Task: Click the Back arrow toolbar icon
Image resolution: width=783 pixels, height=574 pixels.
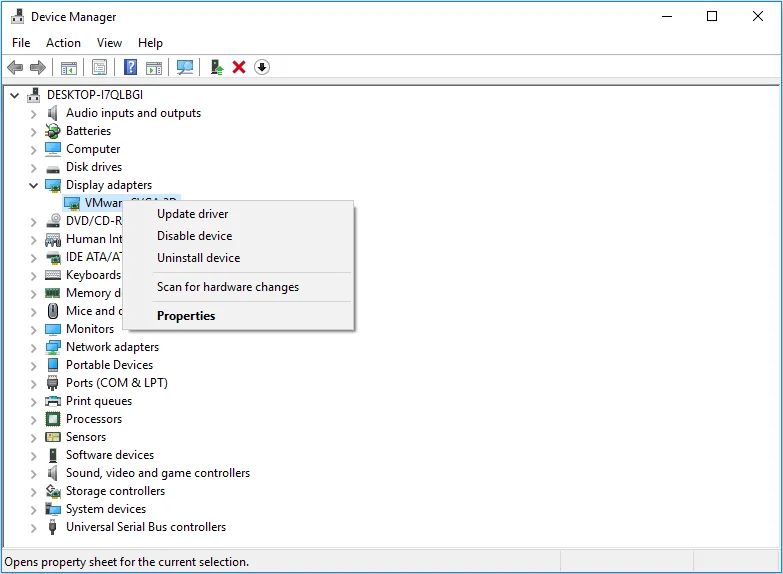Action: pyautogui.click(x=15, y=67)
